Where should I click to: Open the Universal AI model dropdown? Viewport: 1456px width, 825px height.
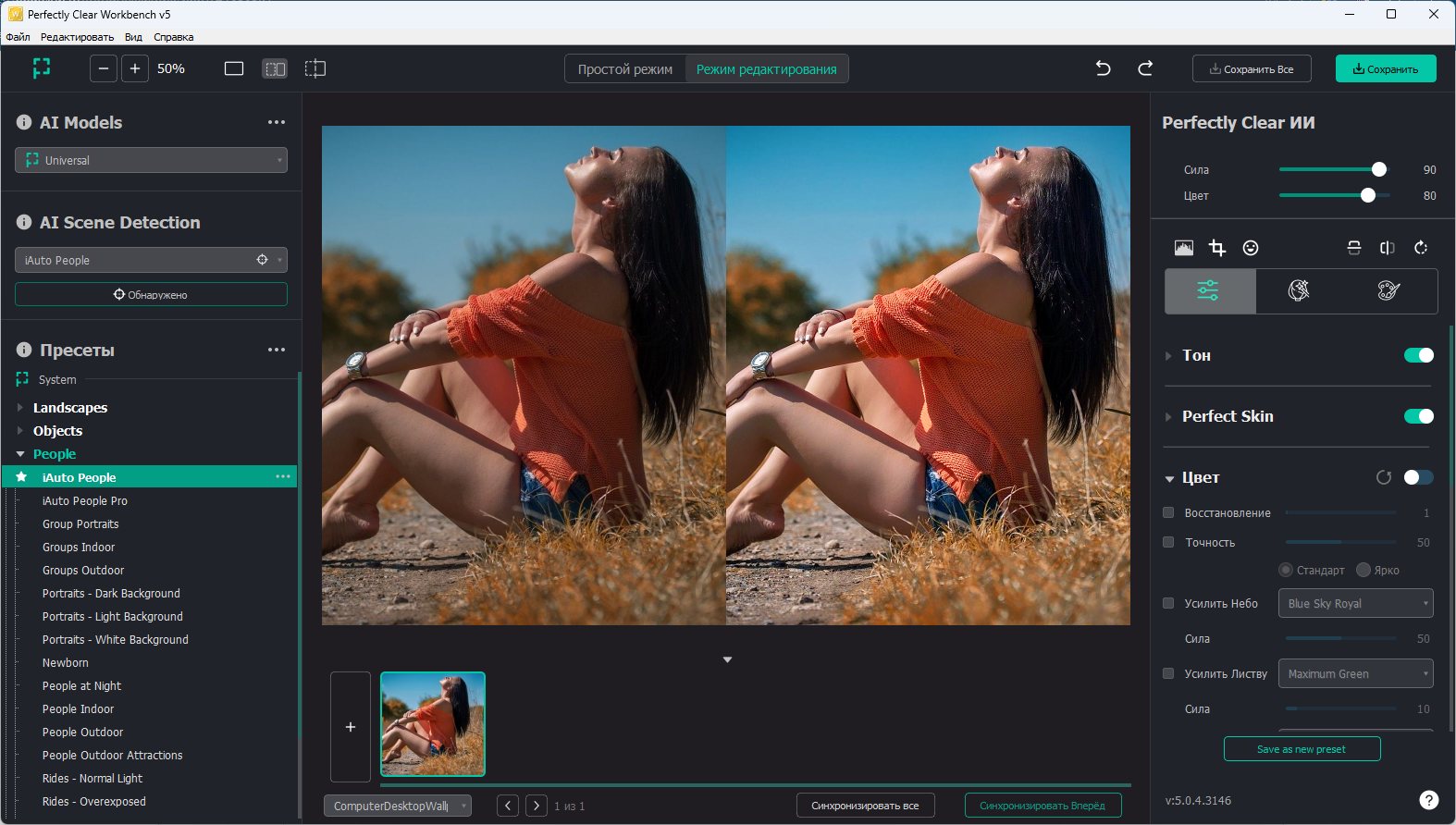tap(151, 160)
